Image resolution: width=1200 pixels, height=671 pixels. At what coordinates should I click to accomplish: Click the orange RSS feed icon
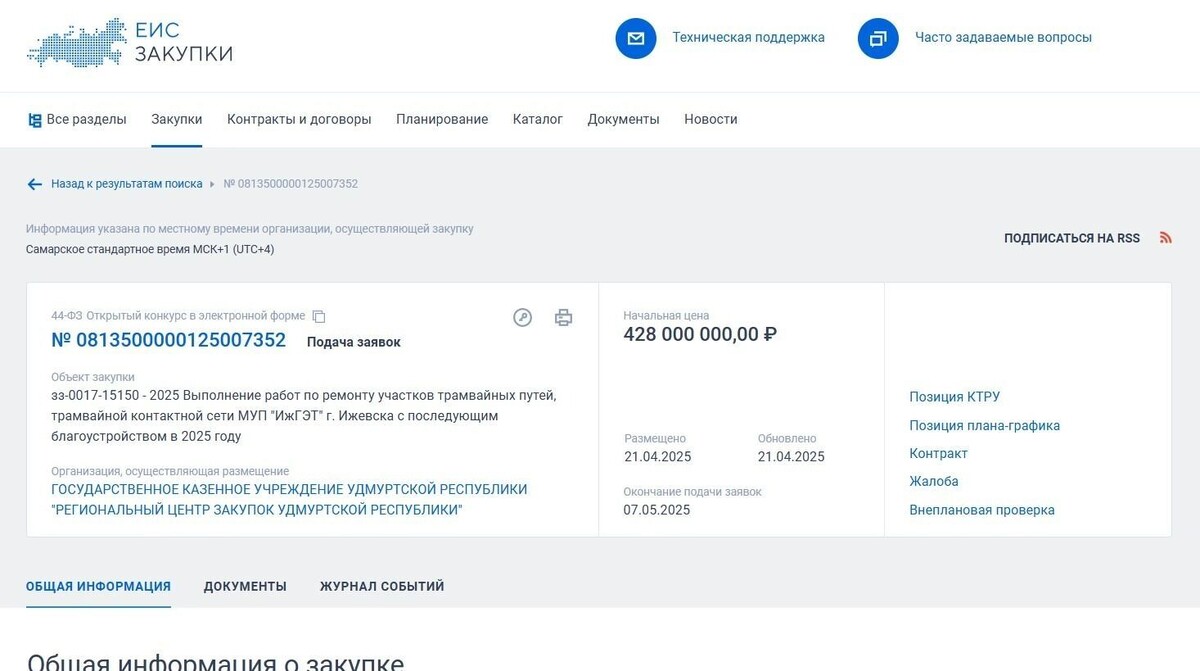tap(1165, 237)
